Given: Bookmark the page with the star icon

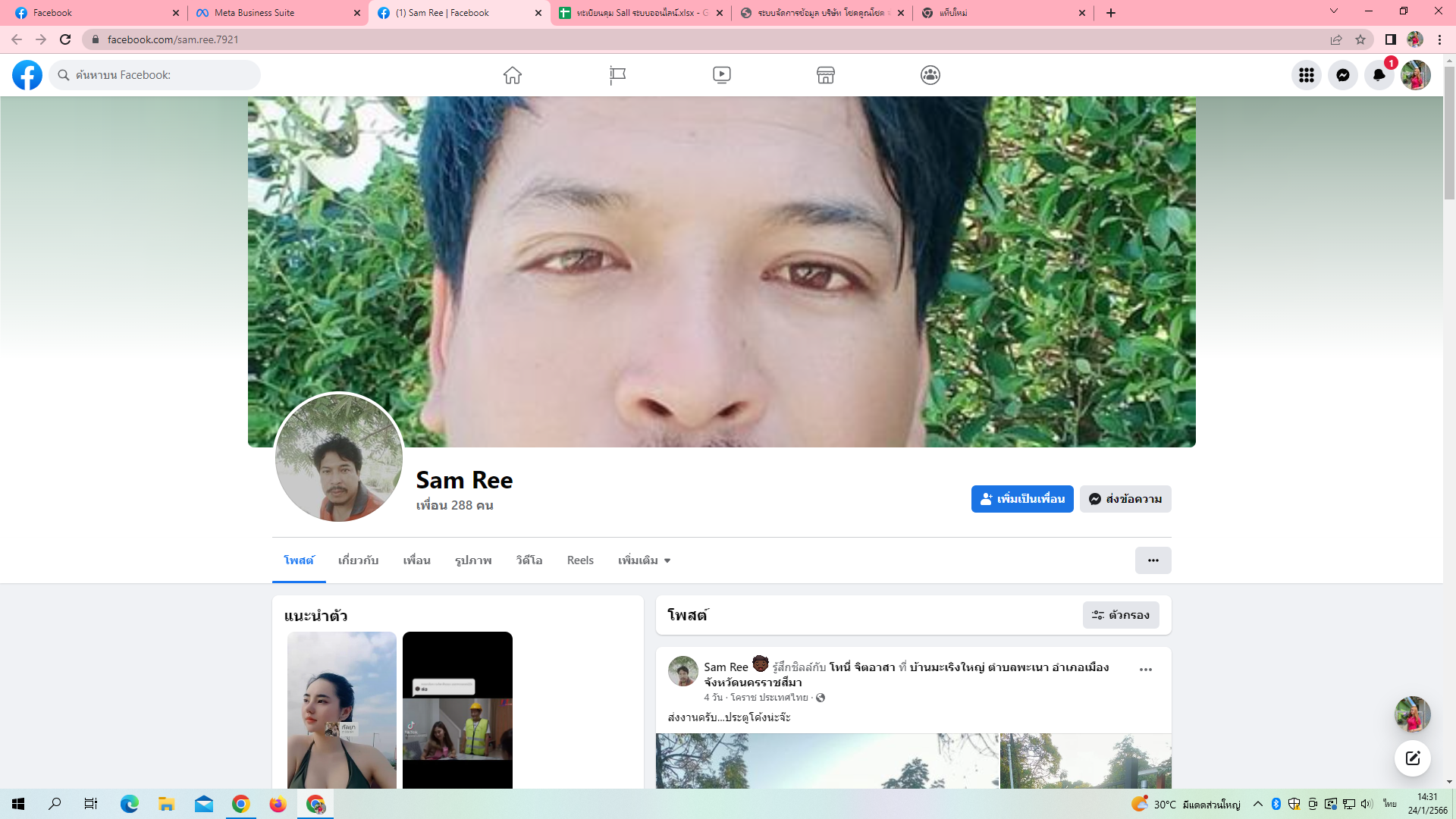Looking at the screenshot, I should (x=1360, y=39).
